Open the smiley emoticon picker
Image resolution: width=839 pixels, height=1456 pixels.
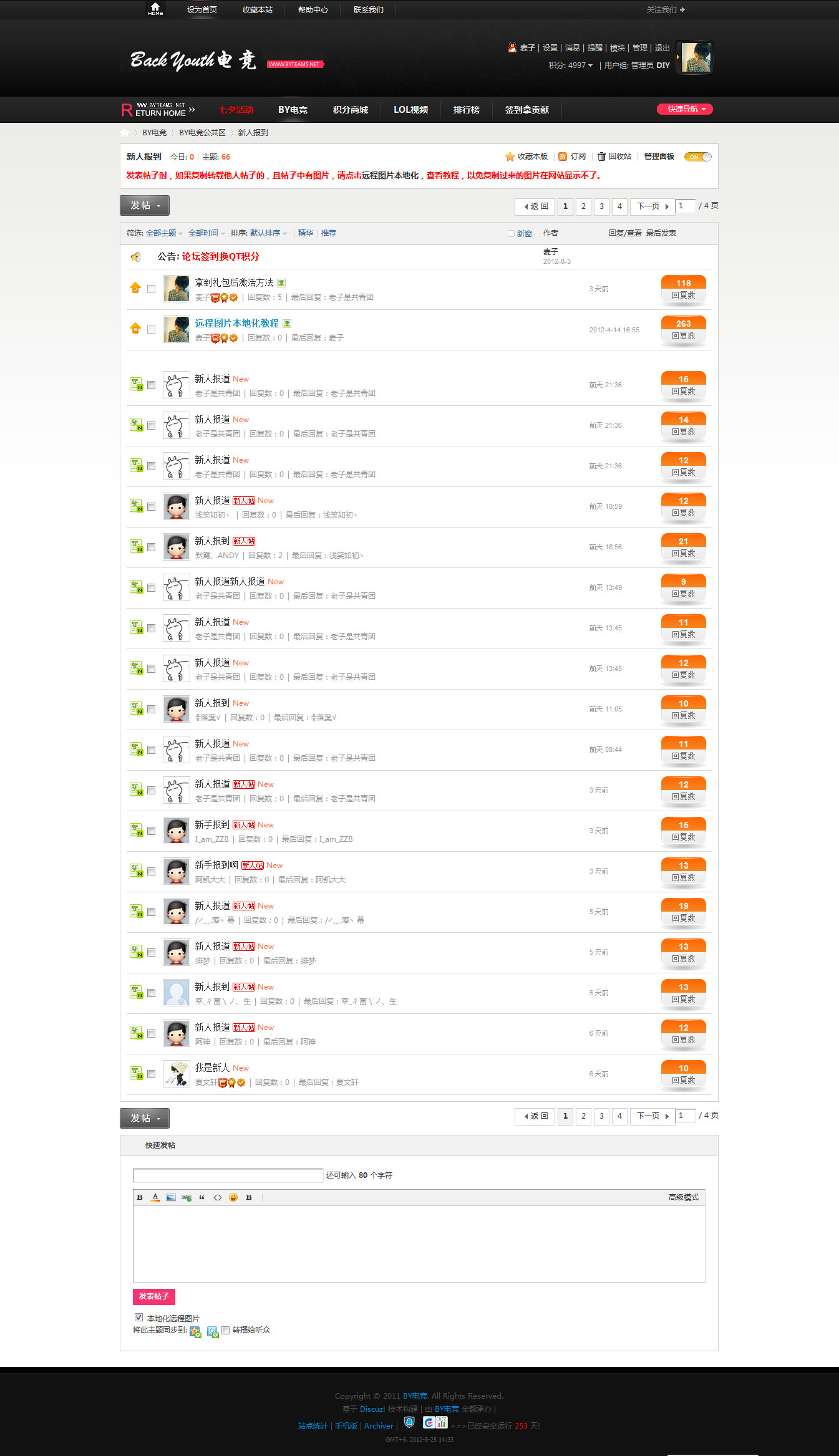point(233,1197)
